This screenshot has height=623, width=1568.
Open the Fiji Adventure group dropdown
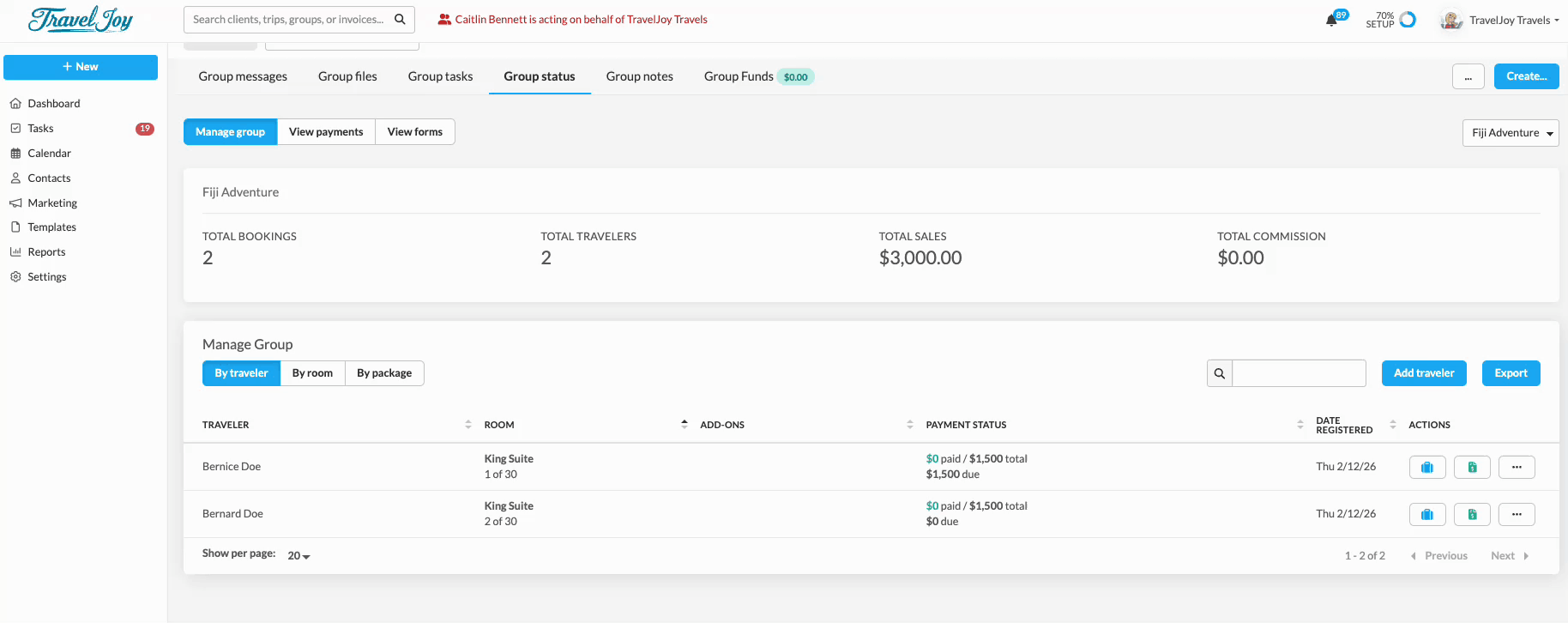pyautogui.click(x=1510, y=133)
